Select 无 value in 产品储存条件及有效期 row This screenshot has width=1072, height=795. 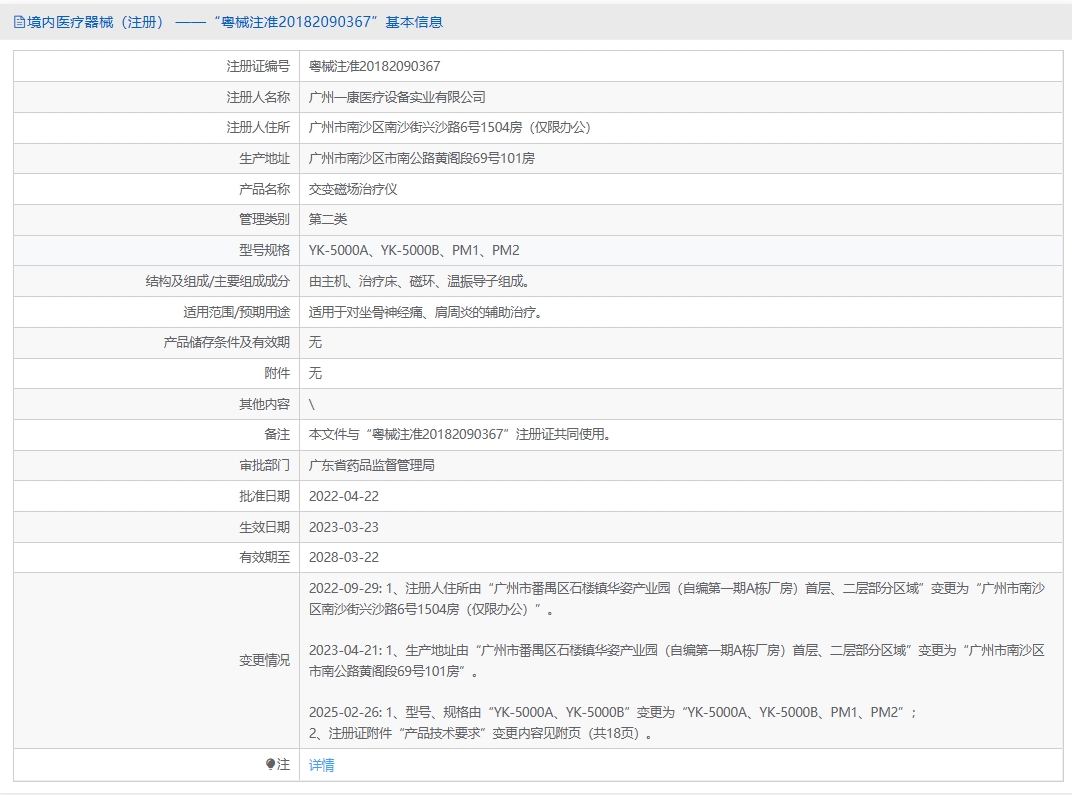coord(315,342)
